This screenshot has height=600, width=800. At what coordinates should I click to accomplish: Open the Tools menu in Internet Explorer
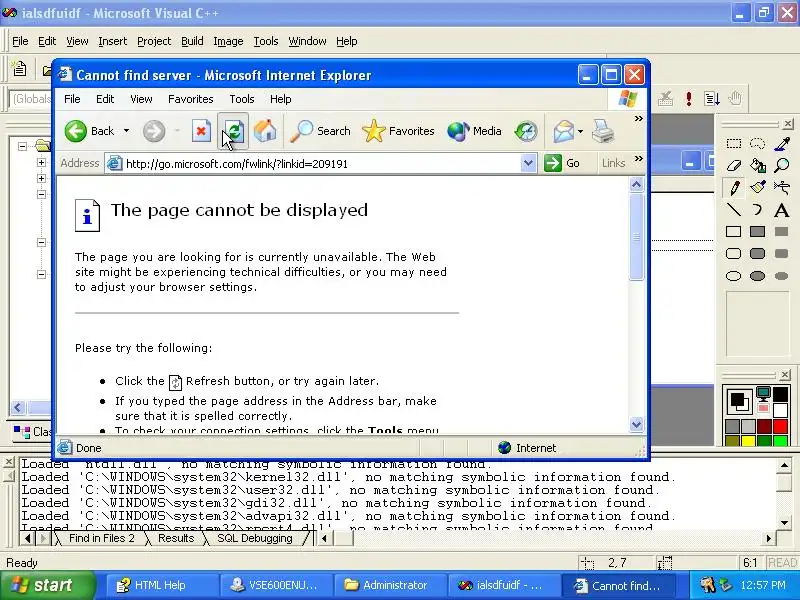coord(242,99)
